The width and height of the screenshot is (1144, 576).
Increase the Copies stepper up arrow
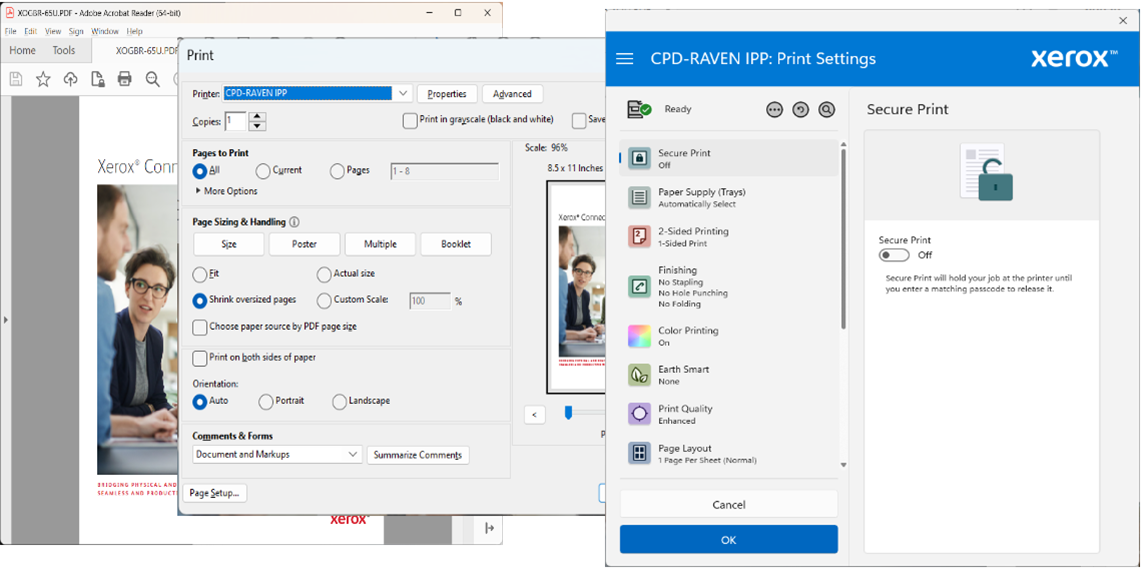[257, 117]
